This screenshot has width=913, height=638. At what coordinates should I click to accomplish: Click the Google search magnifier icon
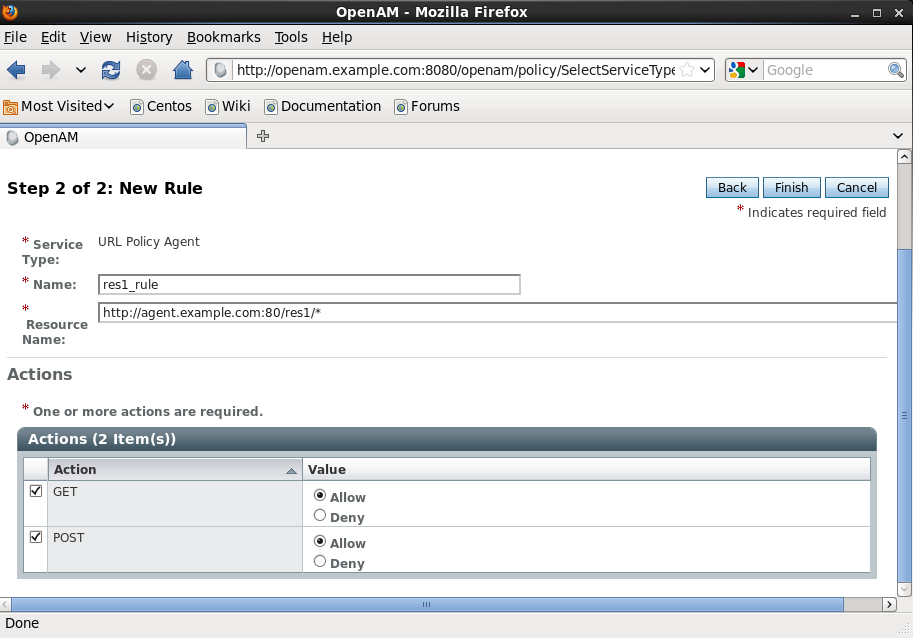click(x=896, y=70)
